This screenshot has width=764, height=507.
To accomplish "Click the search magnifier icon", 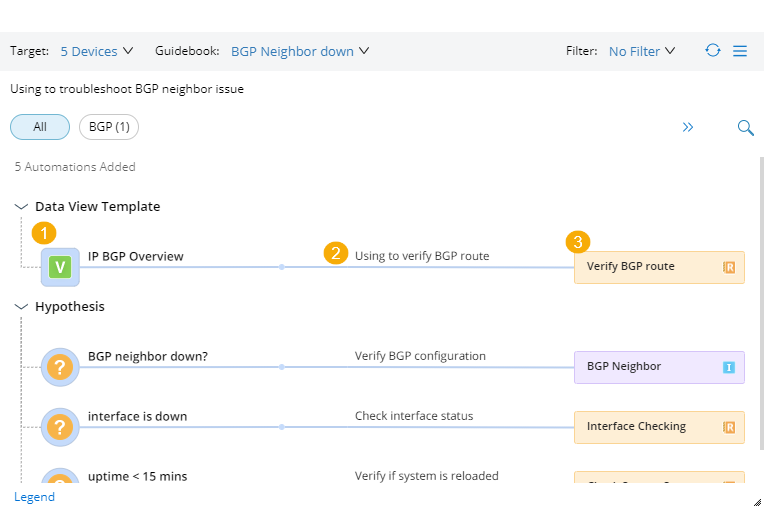I will (x=745, y=127).
